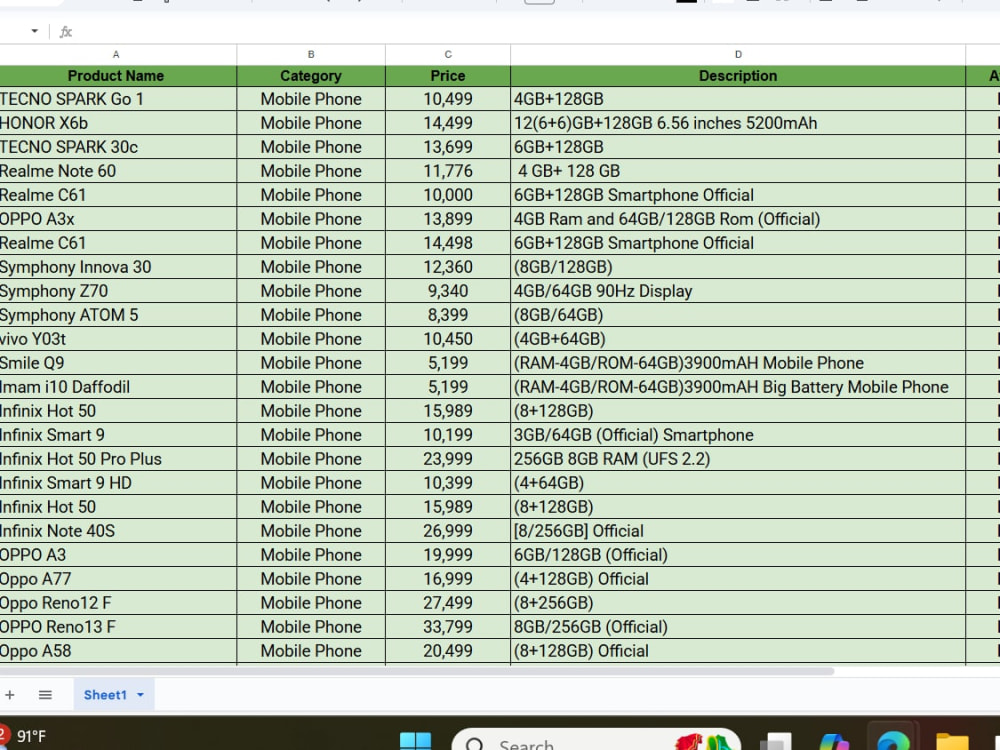Select description '12(6+6)GB+128GB 6.56 inches 5200mAh'
Image resolution: width=1000 pixels, height=750 pixels.
click(738, 123)
